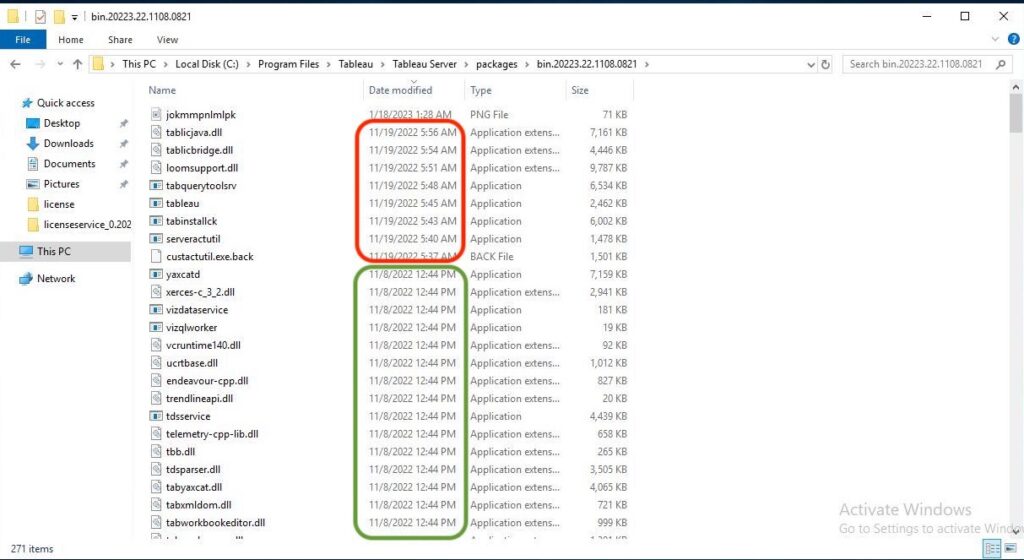
Task: Select Downloads in the navigation pane
Action: tap(69, 143)
